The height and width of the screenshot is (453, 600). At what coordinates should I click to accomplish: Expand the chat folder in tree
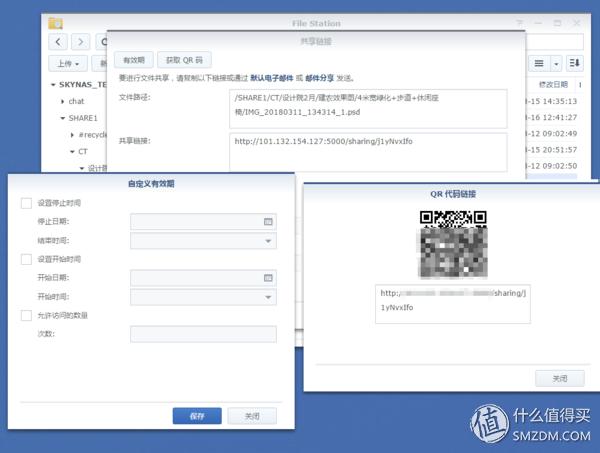pyautogui.click(x=62, y=101)
